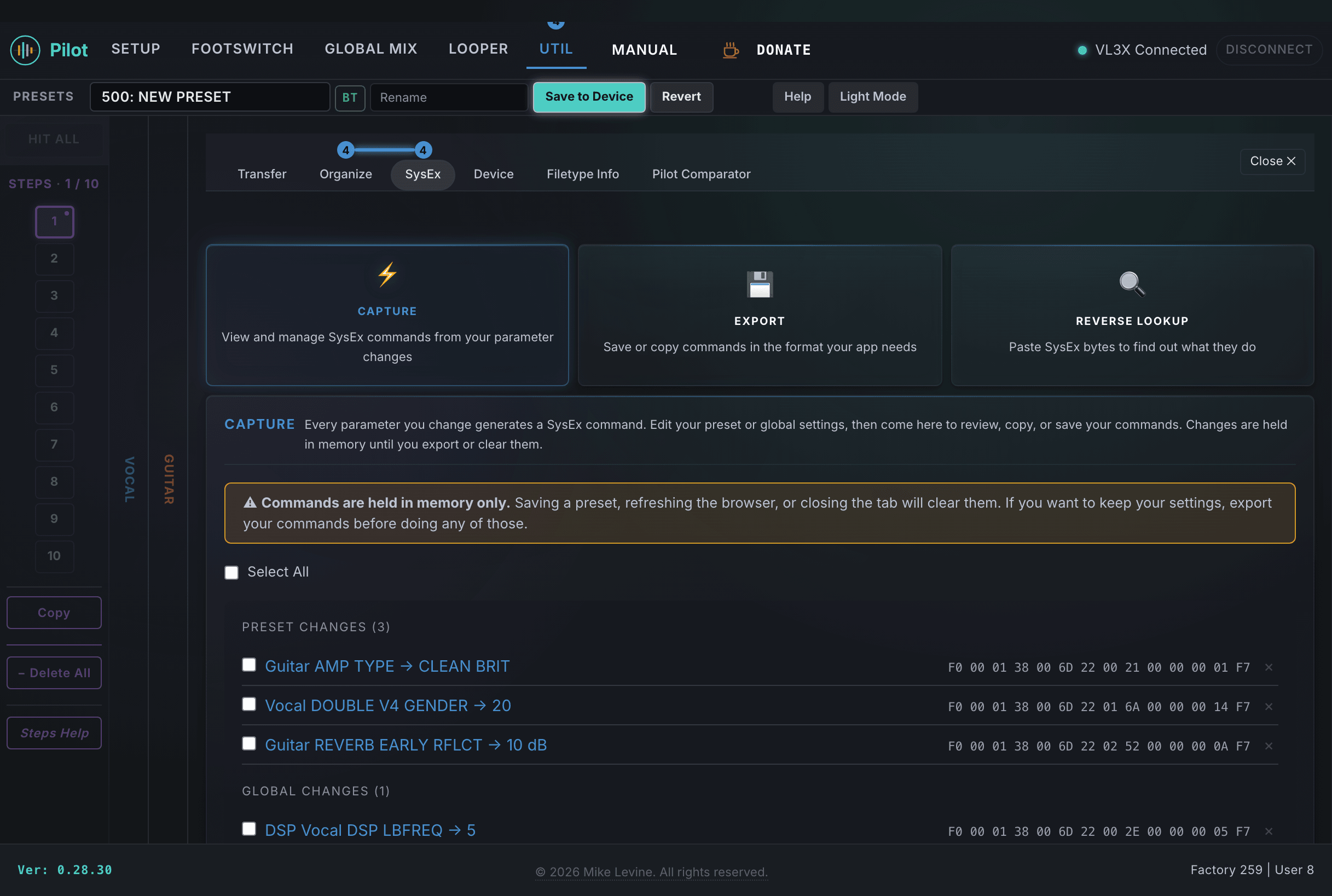Screen dimensions: 1332x896
Task: Select step 10
Action: click(x=54, y=555)
